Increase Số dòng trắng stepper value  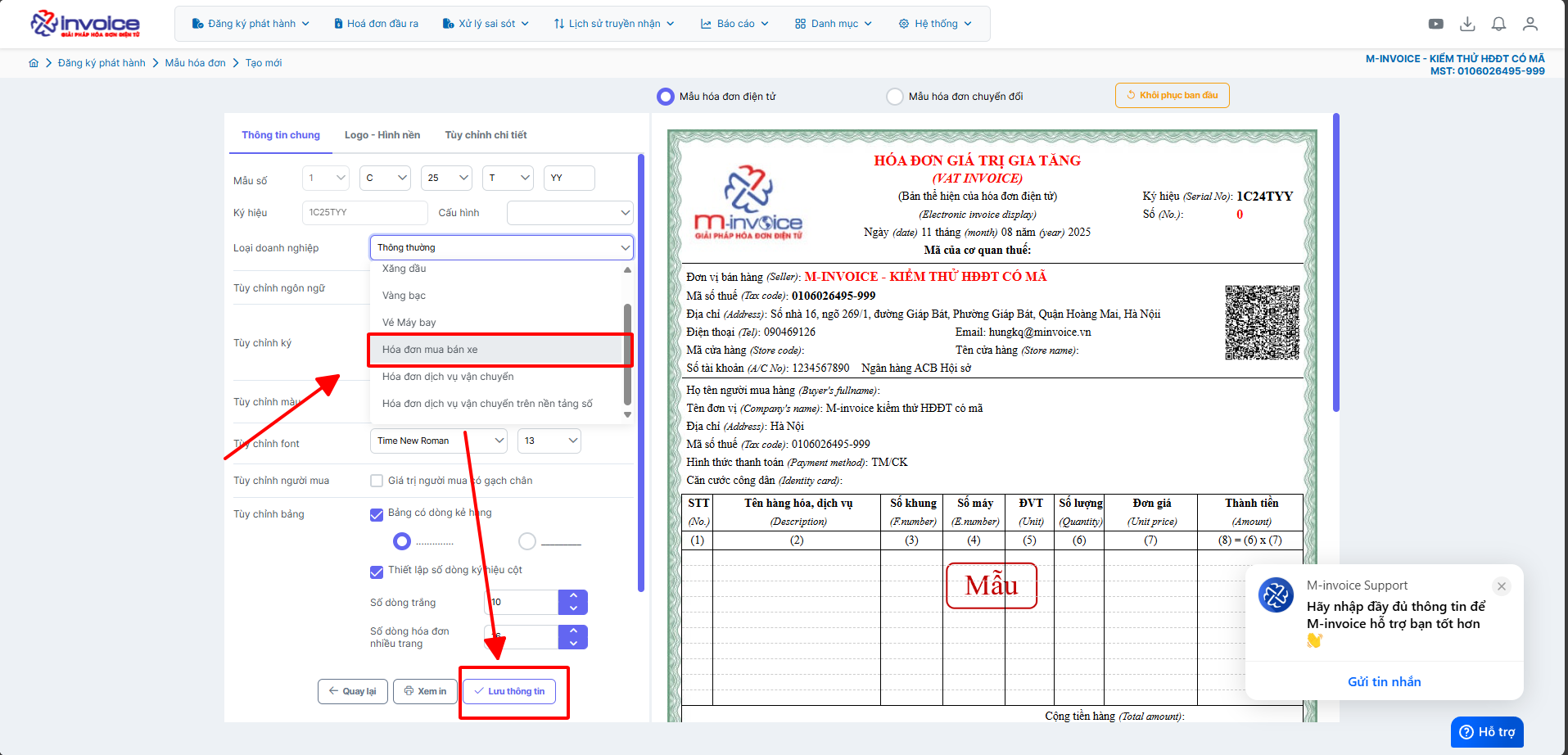click(573, 596)
